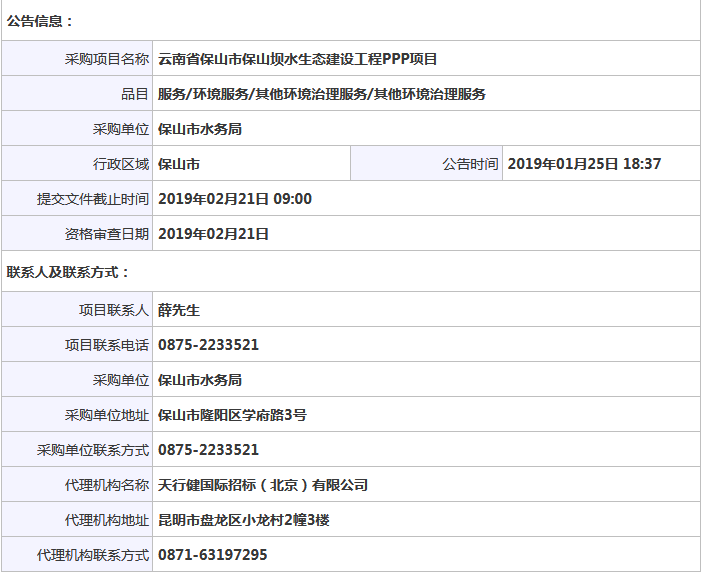Click the 采购单位地址 label
The width and height of the screenshot is (701, 573).
tap(106, 415)
